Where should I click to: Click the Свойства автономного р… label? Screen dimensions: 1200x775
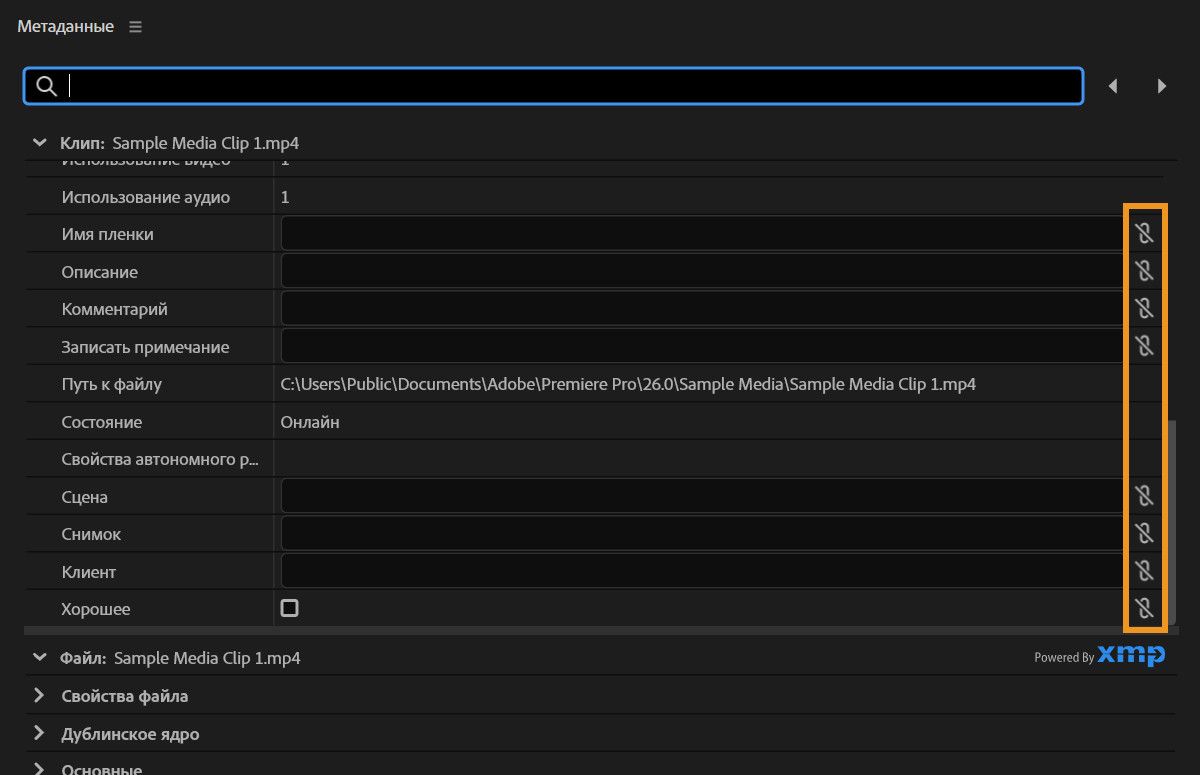[160, 460]
